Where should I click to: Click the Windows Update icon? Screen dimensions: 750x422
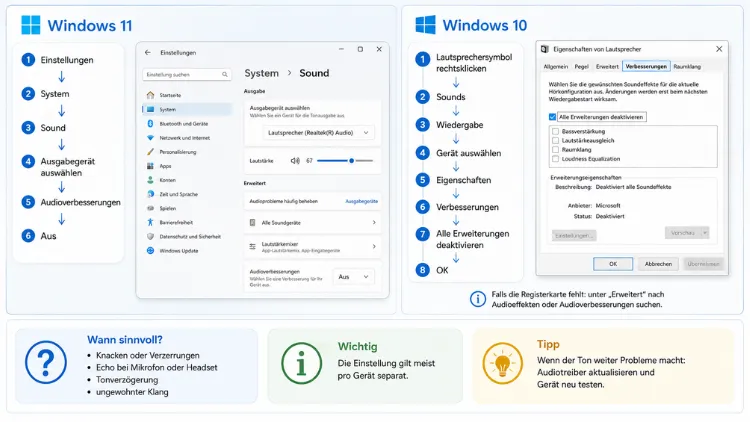pos(150,251)
